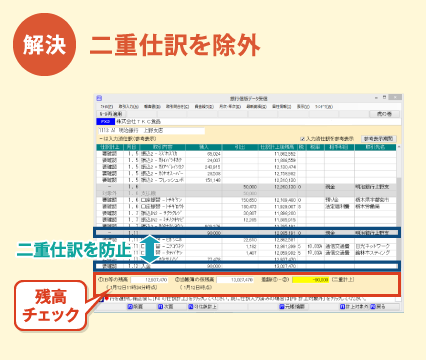Click the 仕訳計上 column header
The width and height of the screenshot is (426, 360).
pyautogui.click(x=110, y=147)
